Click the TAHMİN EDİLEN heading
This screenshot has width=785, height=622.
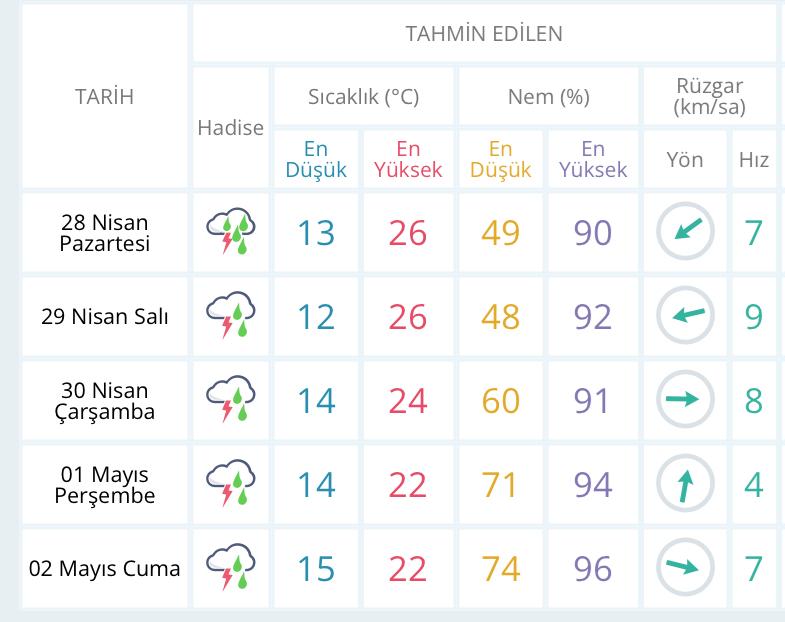pos(484,33)
